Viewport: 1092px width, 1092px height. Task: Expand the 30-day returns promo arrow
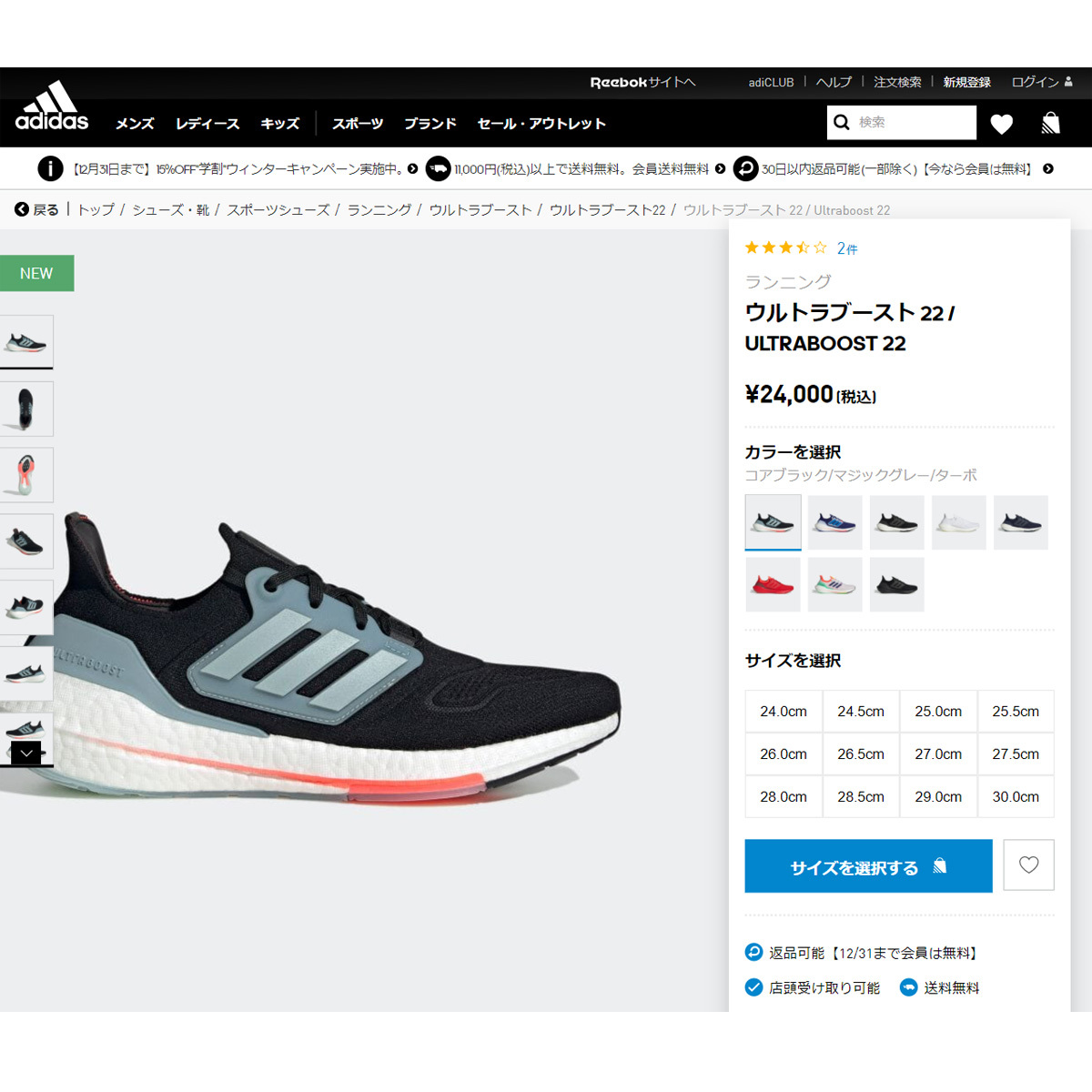(x=1047, y=168)
